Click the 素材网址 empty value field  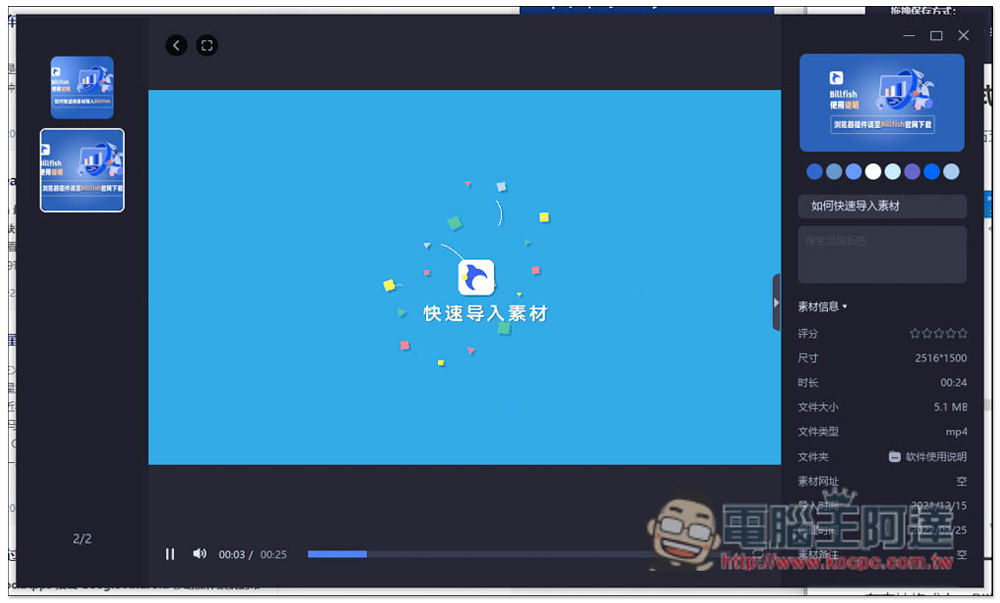(961, 481)
